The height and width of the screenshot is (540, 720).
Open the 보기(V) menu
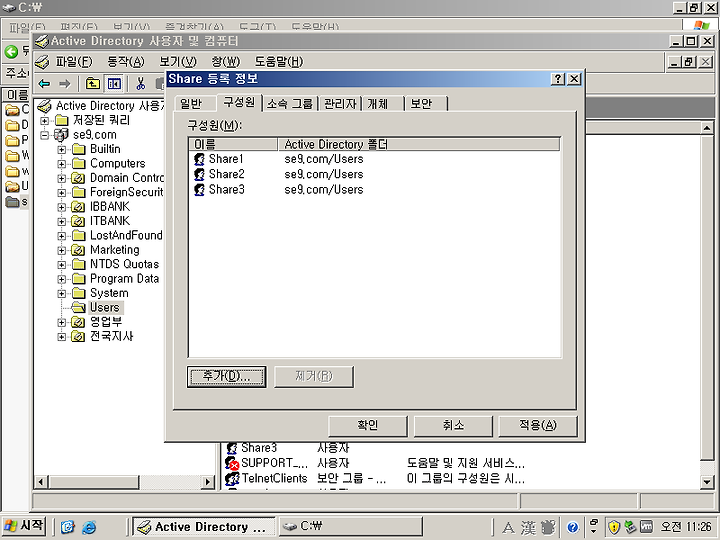[178, 62]
